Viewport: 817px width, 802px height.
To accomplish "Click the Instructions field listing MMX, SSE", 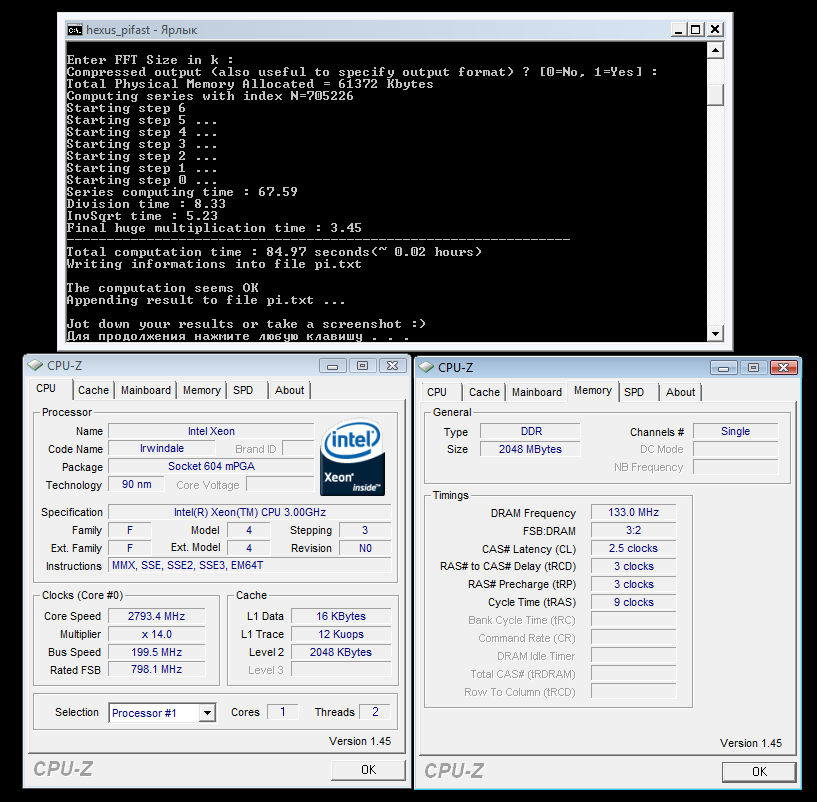I will click(x=250, y=565).
